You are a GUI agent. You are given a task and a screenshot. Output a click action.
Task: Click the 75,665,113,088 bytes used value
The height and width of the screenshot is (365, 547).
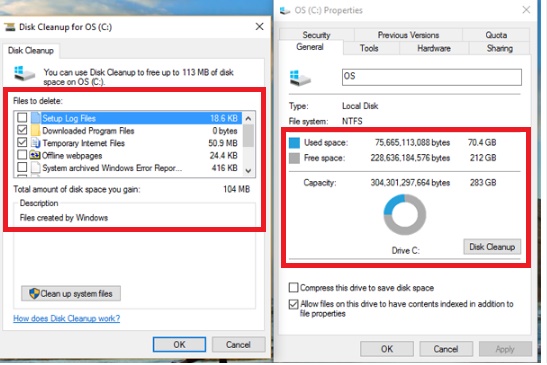click(412, 143)
